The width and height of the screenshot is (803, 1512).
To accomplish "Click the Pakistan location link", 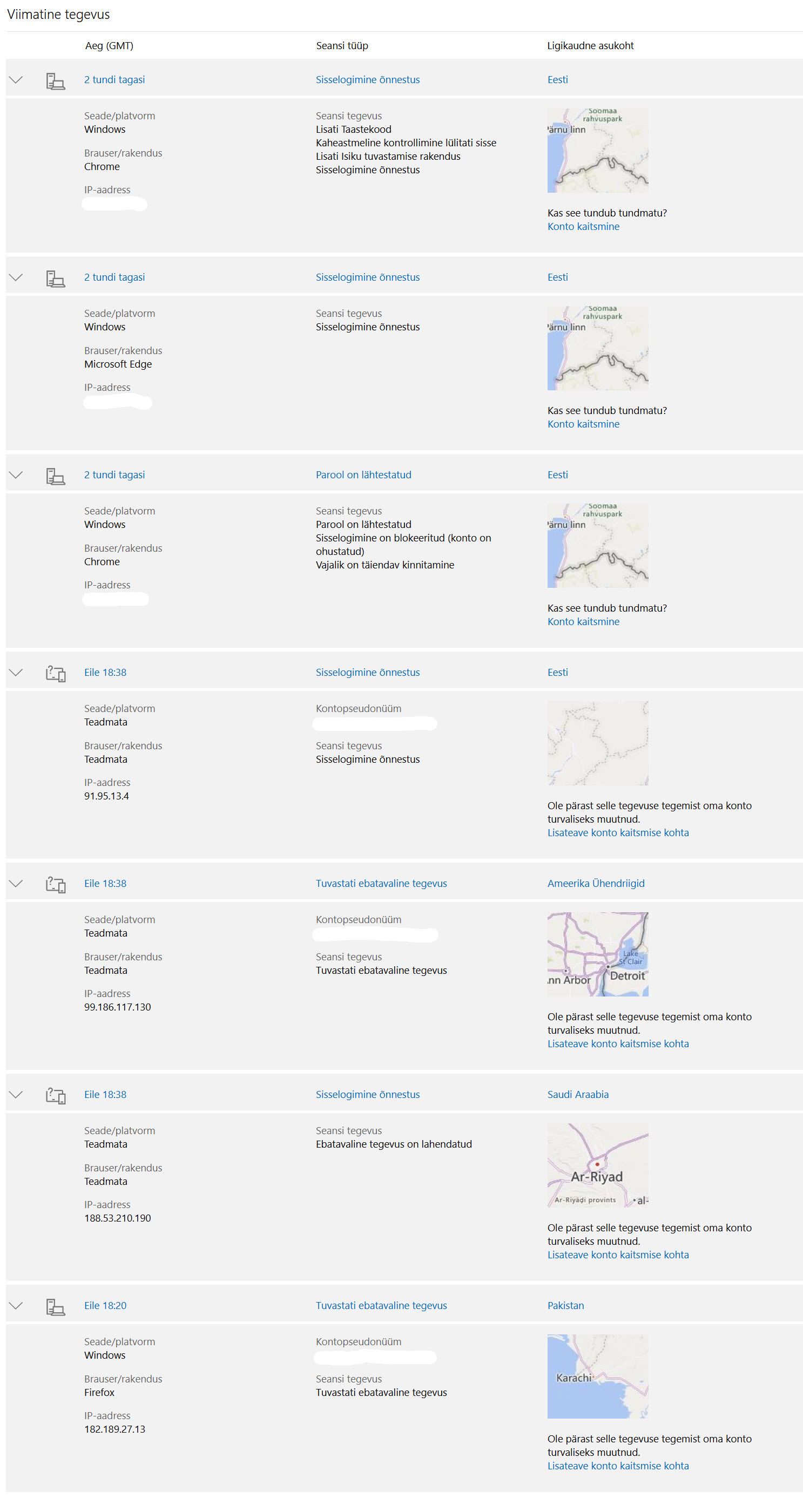I will click(x=565, y=1305).
